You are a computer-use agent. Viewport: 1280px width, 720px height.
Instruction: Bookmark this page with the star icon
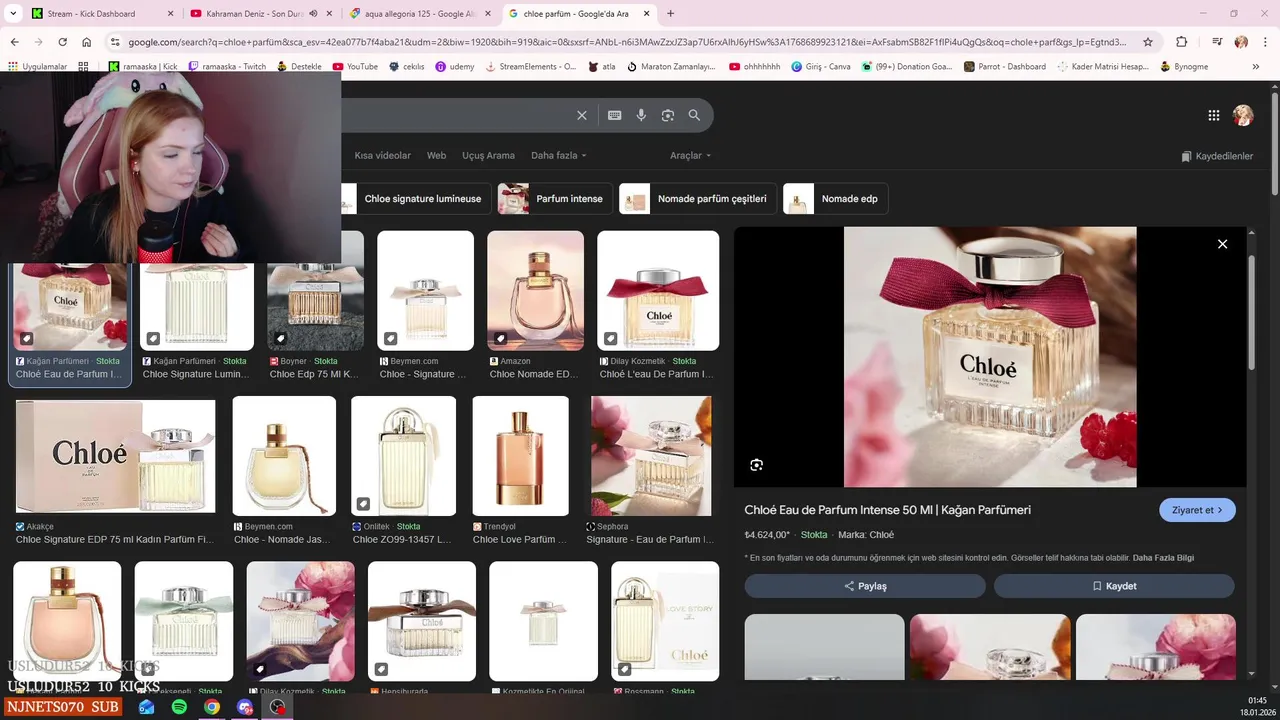[1148, 42]
